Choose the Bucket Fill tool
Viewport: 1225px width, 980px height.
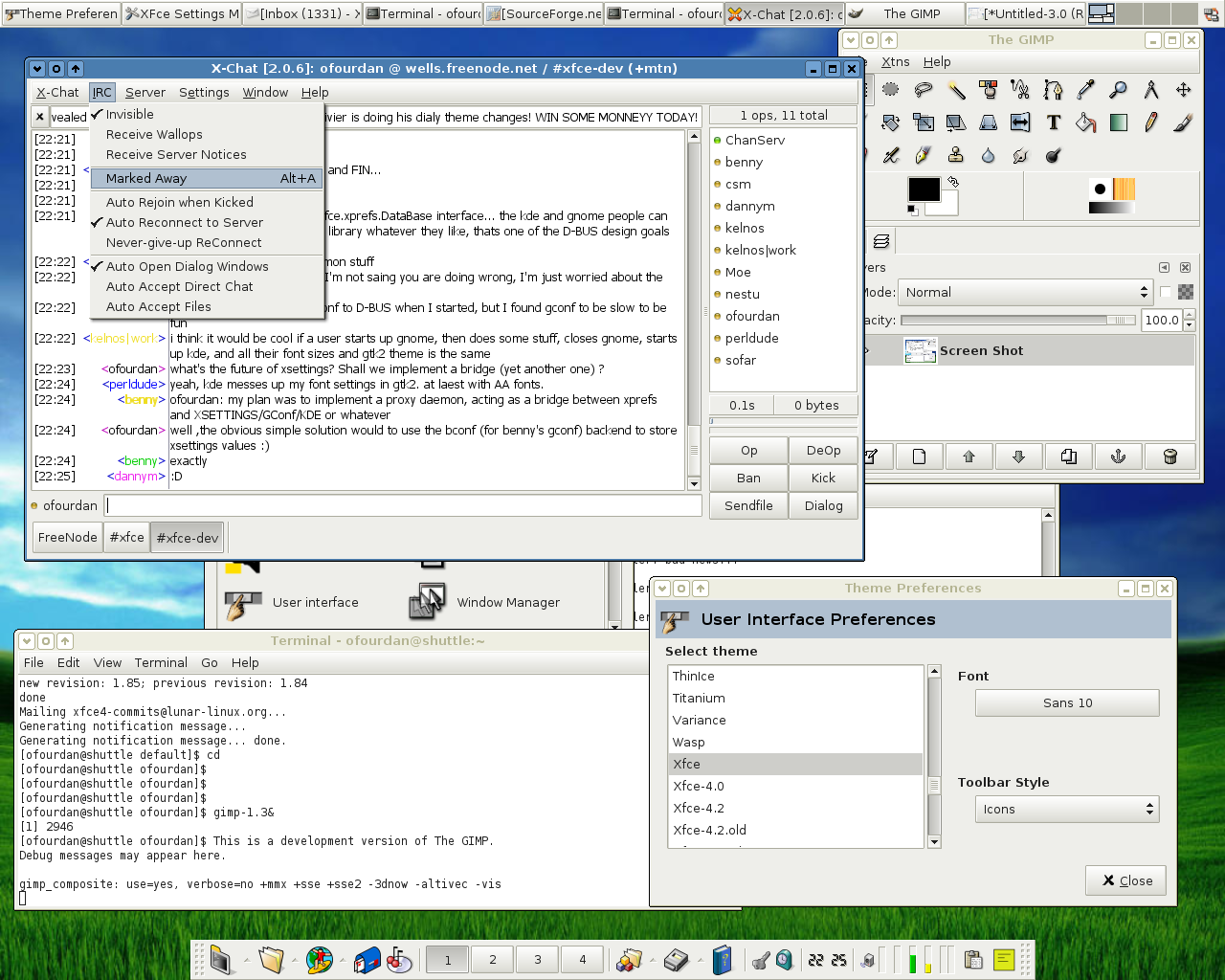tap(1086, 122)
